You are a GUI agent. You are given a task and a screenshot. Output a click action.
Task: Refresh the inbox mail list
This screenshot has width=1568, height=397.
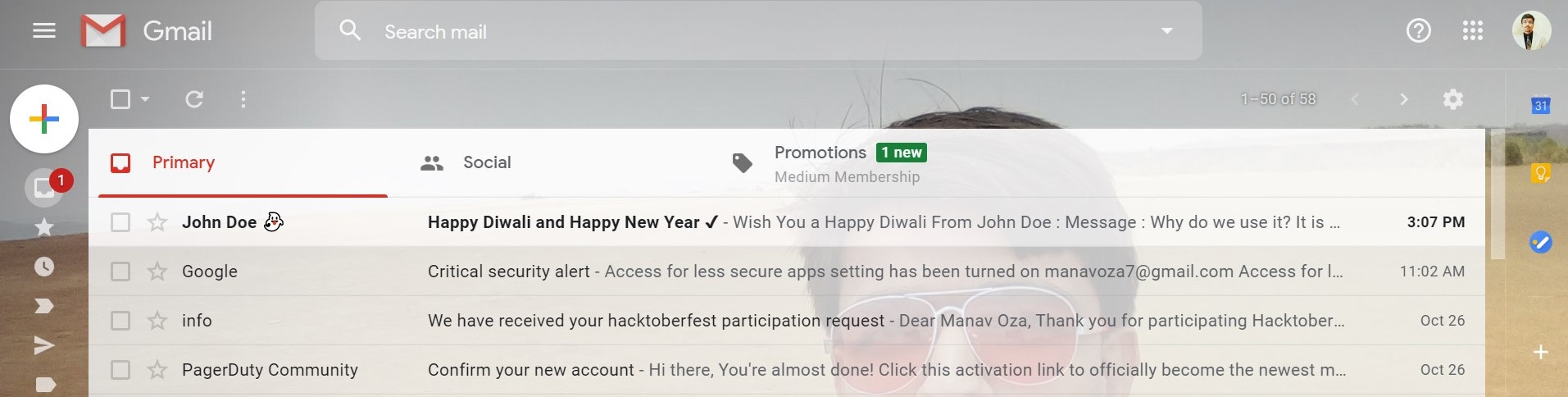click(x=194, y=99)
